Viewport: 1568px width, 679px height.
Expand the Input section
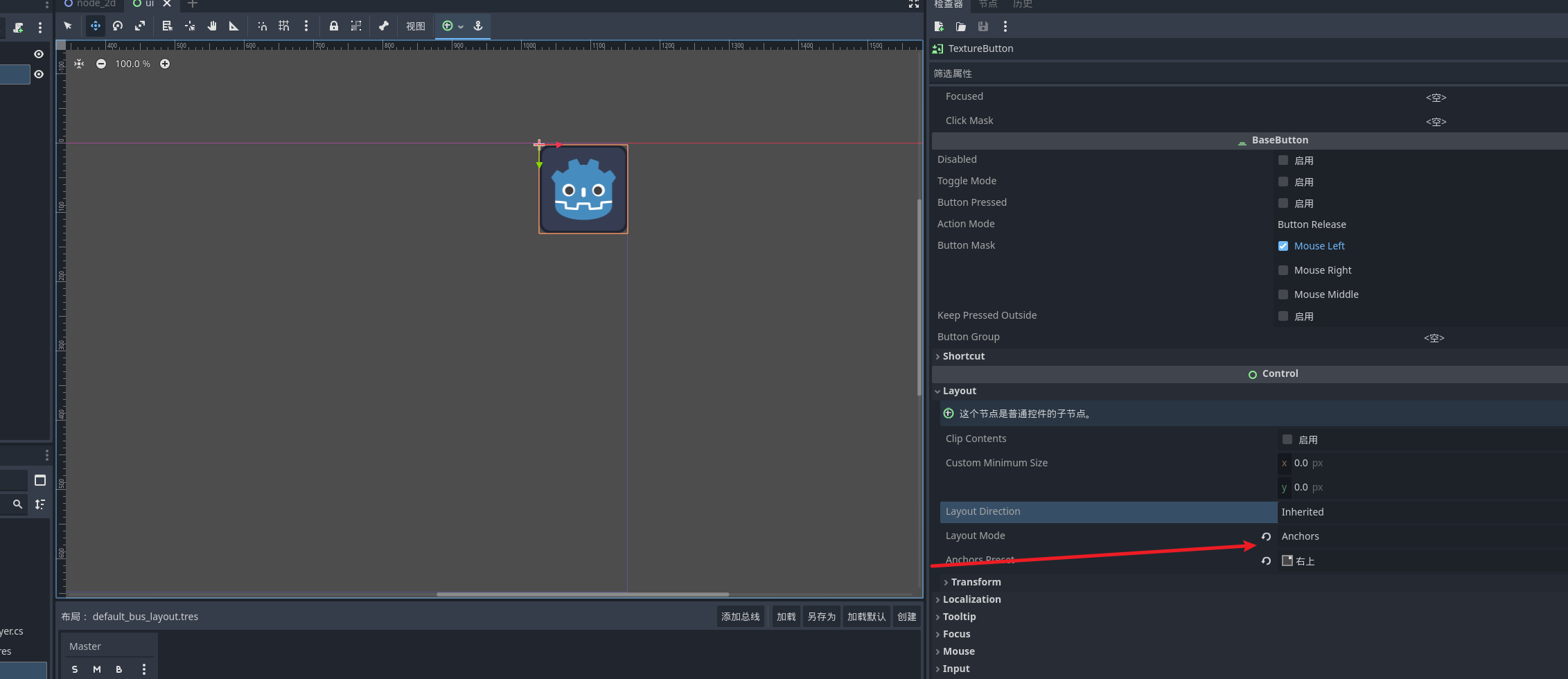[956, 669]
